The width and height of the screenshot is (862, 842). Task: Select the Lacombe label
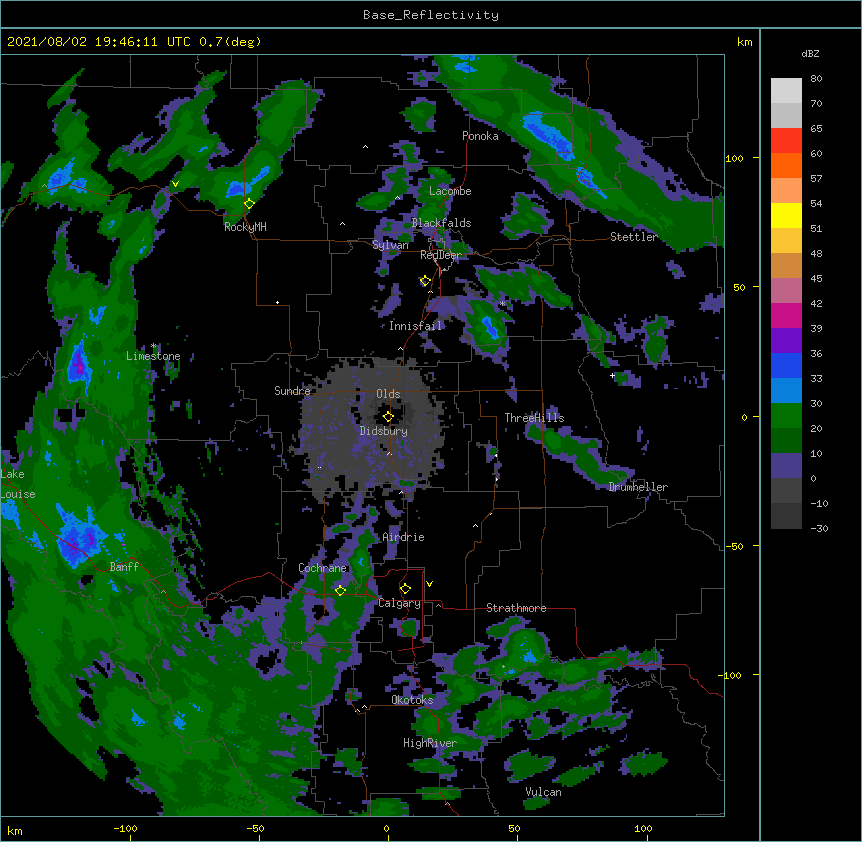point(450,191)
